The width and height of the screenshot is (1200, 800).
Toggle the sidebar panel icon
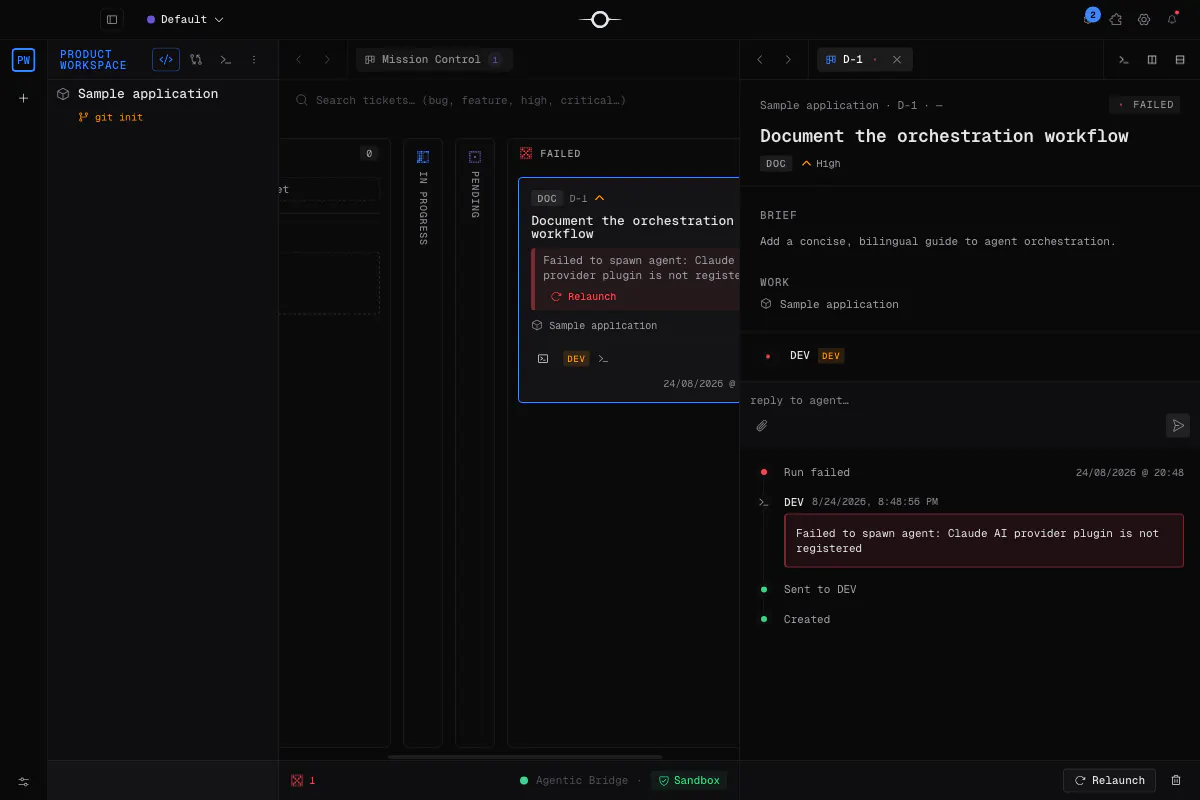click(x=112, y=19)
